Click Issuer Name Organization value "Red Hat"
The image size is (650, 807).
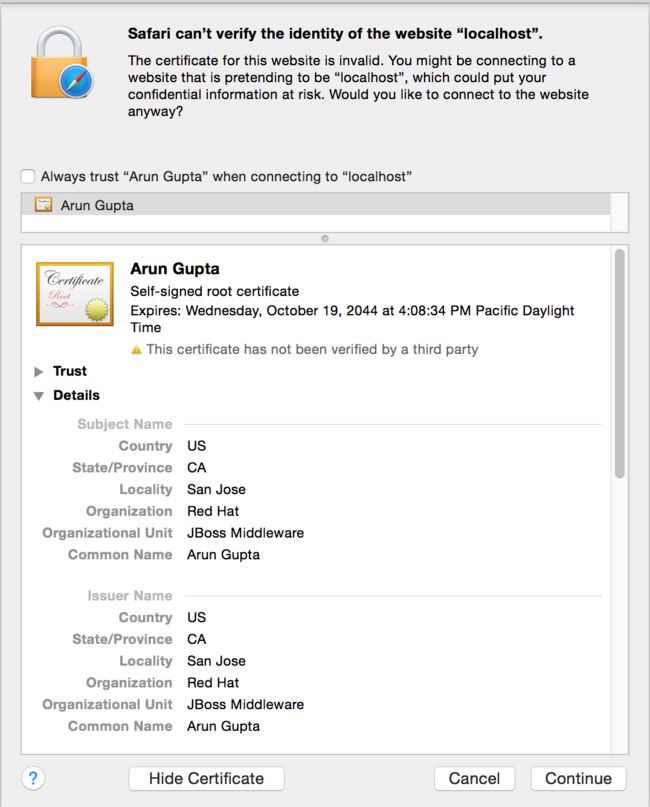pyautogui.click(x=213, y=682)
